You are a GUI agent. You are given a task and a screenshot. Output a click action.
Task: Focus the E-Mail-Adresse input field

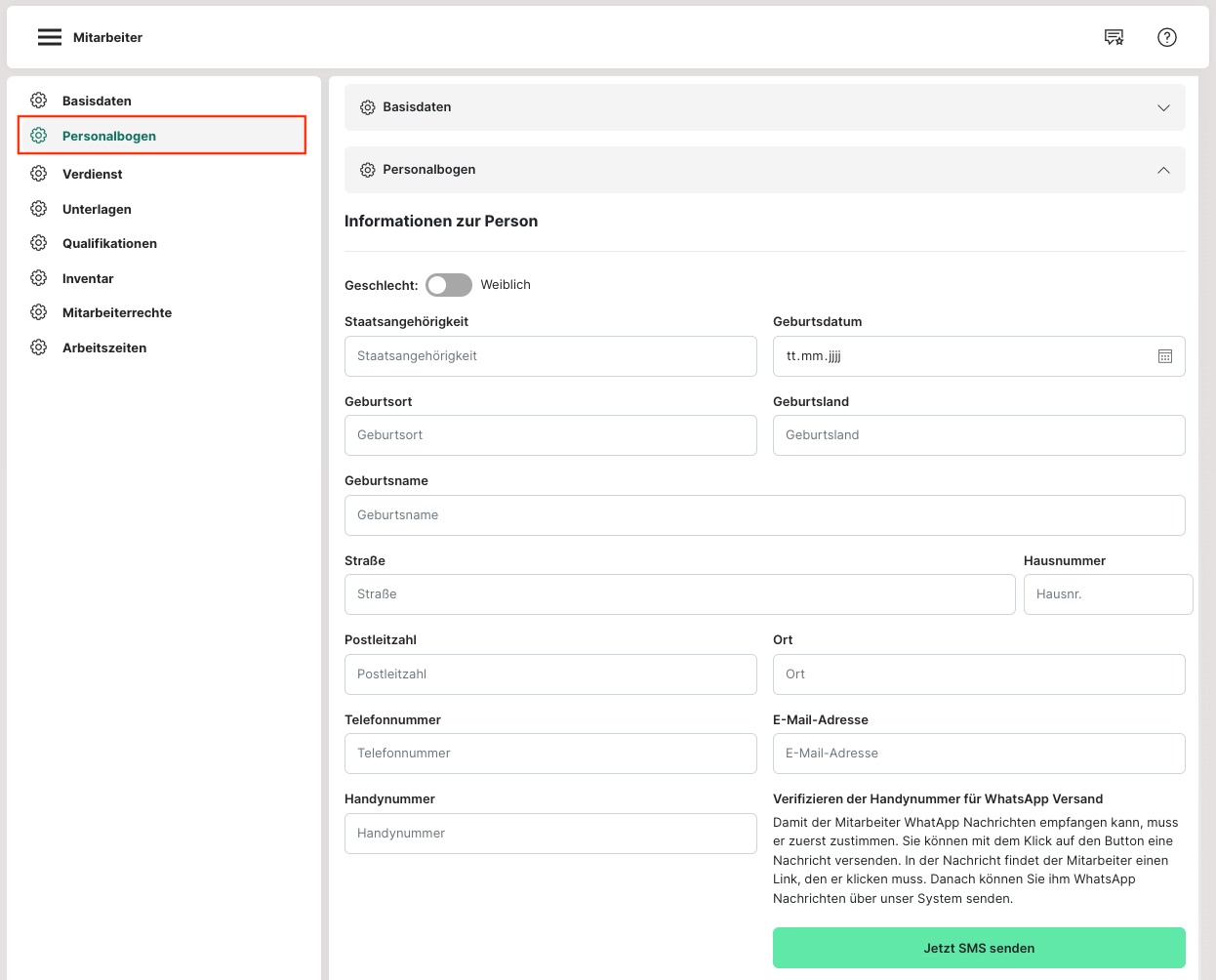(979, 754)
